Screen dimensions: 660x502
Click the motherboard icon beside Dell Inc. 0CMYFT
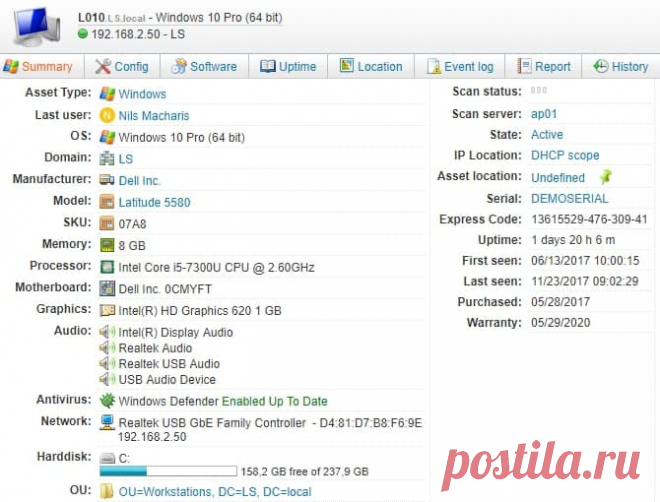(107, 289)
